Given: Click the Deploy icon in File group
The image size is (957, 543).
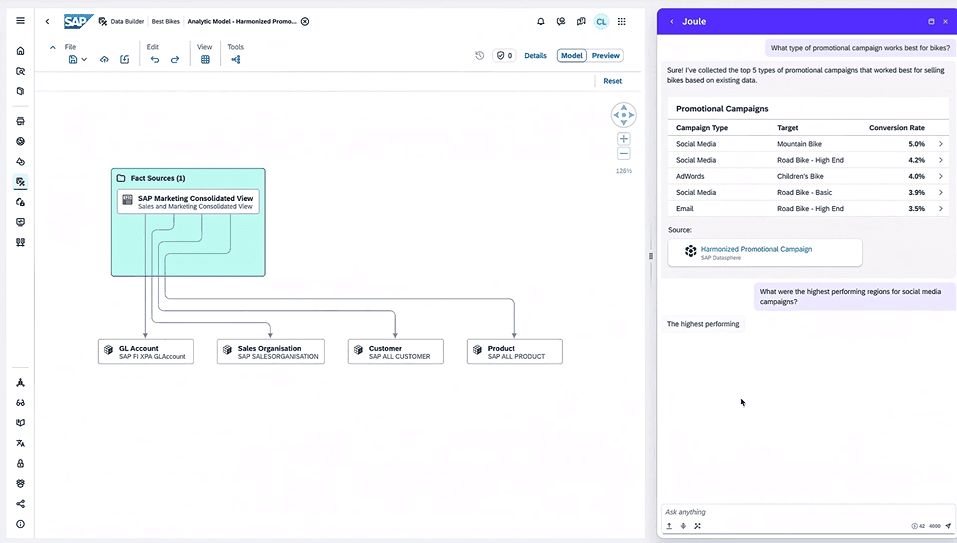Looking at the screenshot, I should pyautogui.click(x=104, y=59).
